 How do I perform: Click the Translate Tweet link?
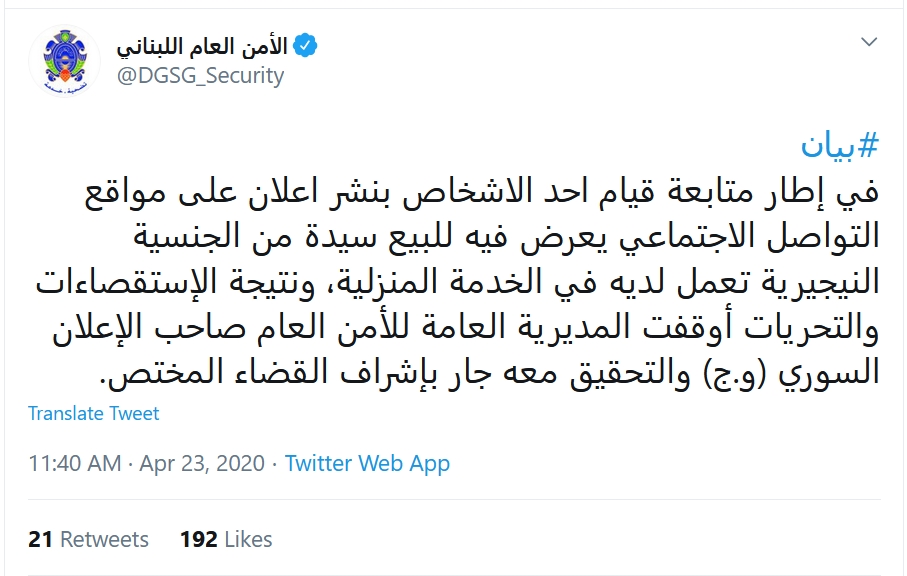click(x=94, y=413)
